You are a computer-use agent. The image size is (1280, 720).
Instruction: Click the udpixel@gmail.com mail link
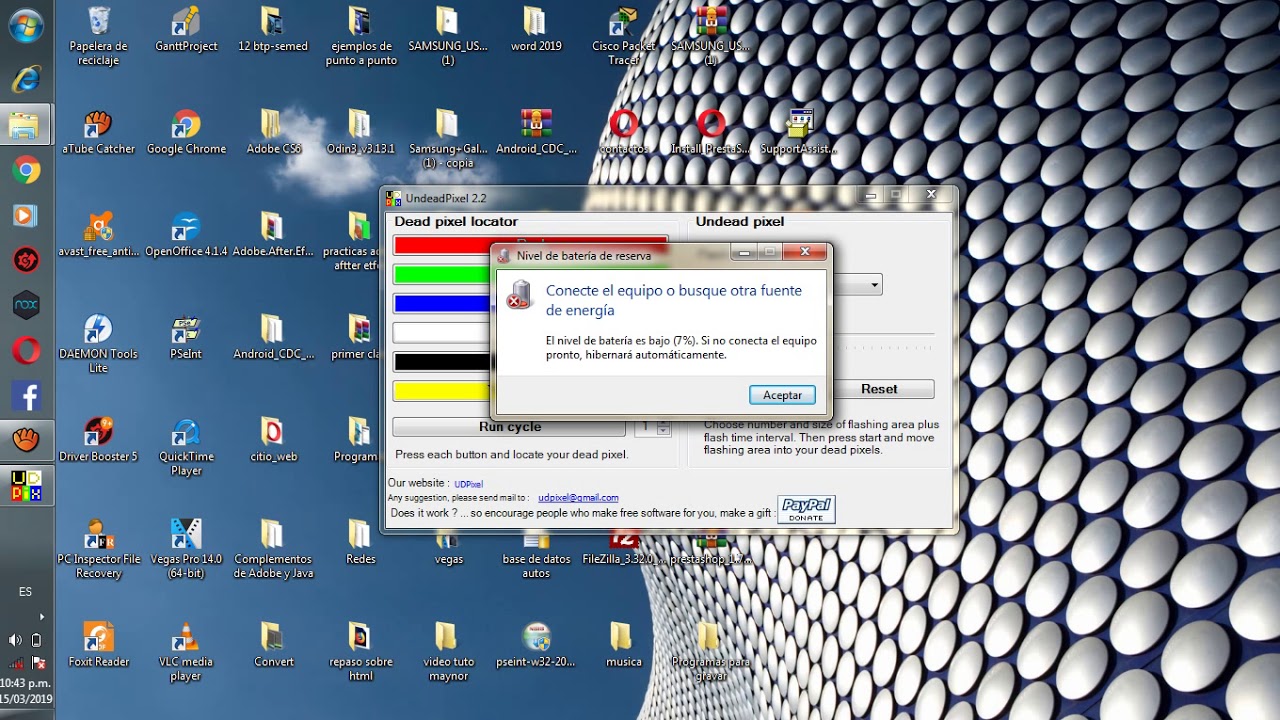coord(578,498)
